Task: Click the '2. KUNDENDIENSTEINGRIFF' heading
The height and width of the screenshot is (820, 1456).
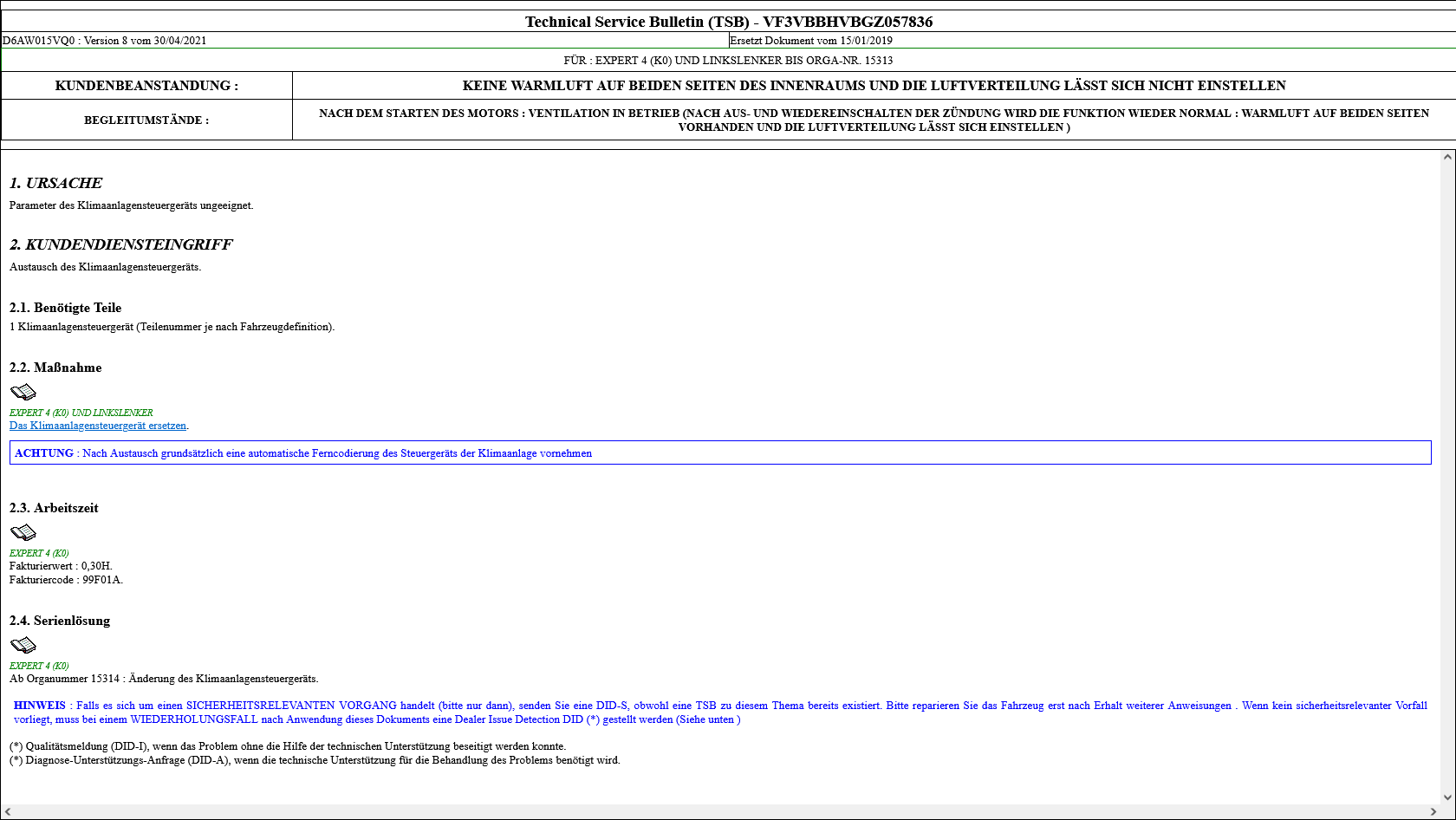Action: (x=120, y=244)
